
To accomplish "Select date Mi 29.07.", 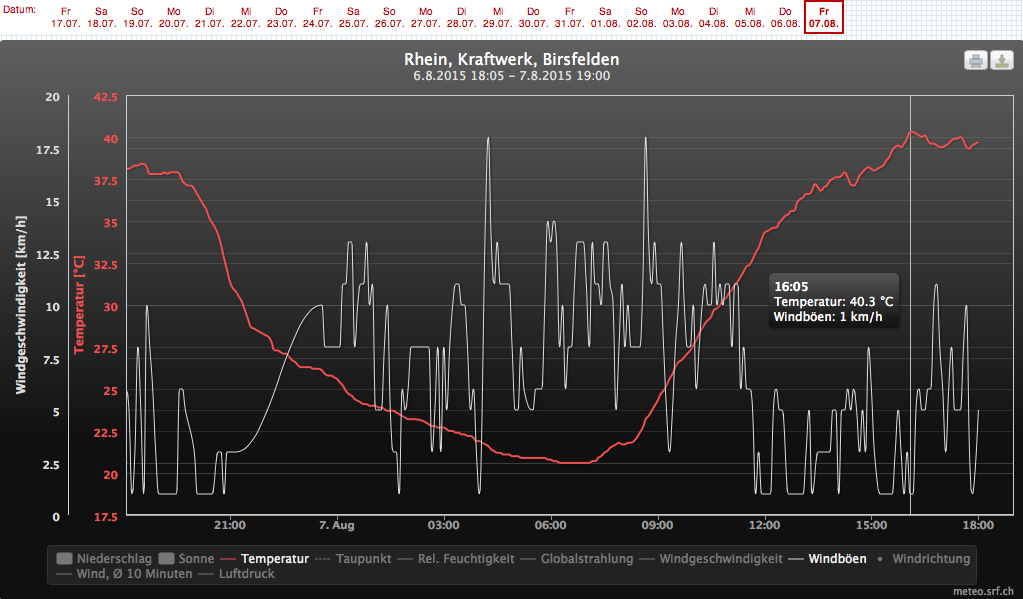I will [x=497, y=17].
